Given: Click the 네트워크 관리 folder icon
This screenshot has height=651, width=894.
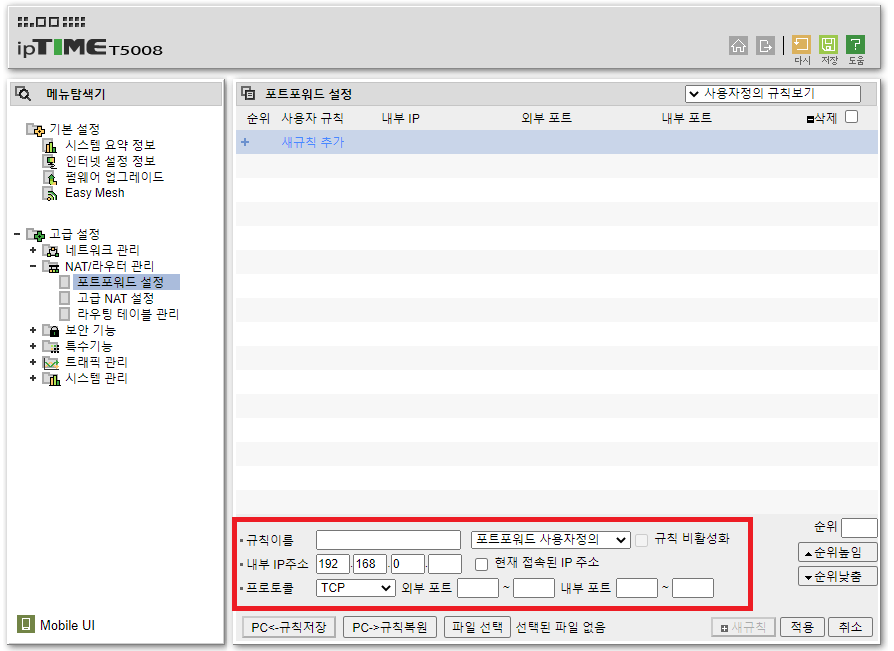Looking at the screenshot, I should [x=51, y=250].
